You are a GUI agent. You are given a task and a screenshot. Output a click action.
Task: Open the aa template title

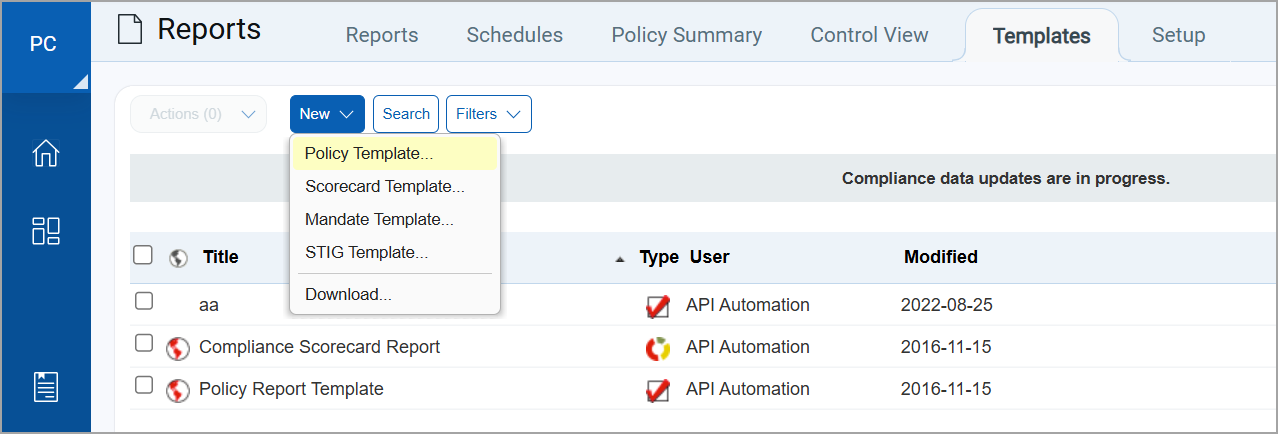point(209,306)
